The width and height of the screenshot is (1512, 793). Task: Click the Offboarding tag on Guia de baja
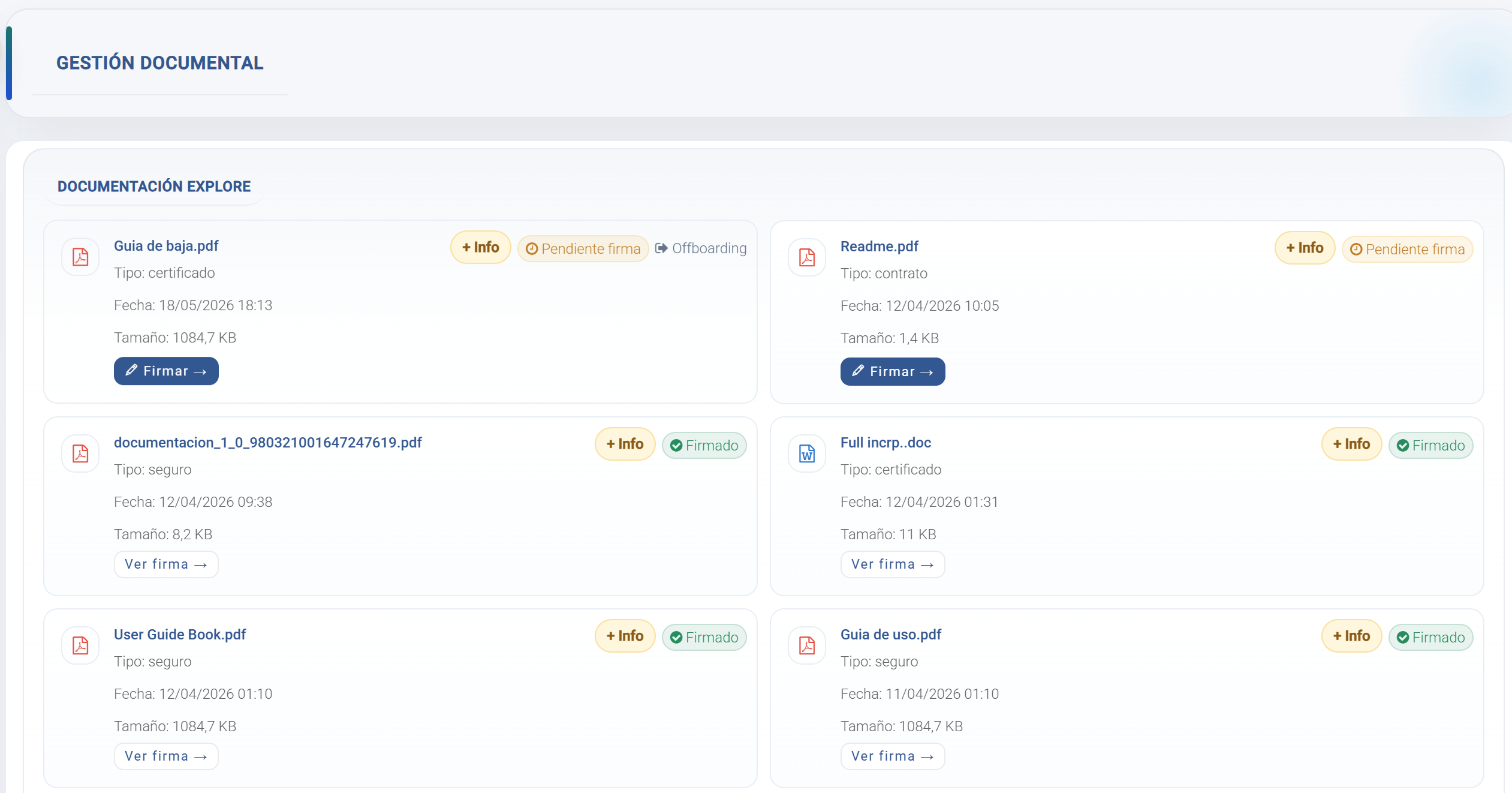tap(701, 248)
